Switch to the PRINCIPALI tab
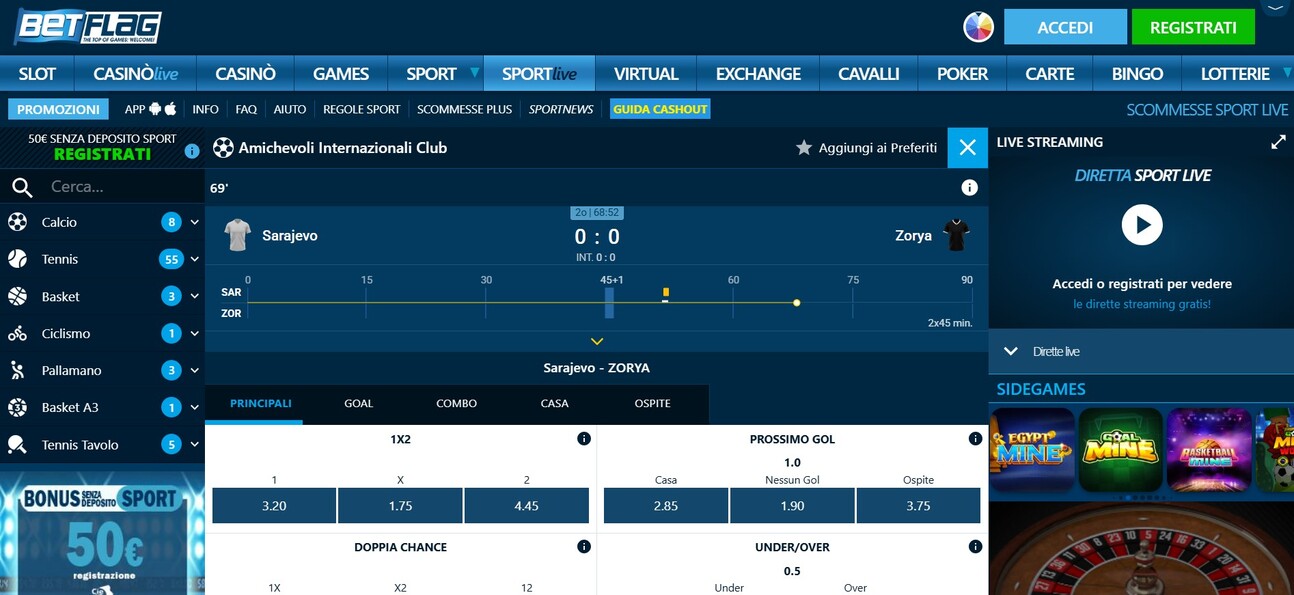Image resolution: width=1294 pixels, height=595 pixels. (x=261, y=403)
